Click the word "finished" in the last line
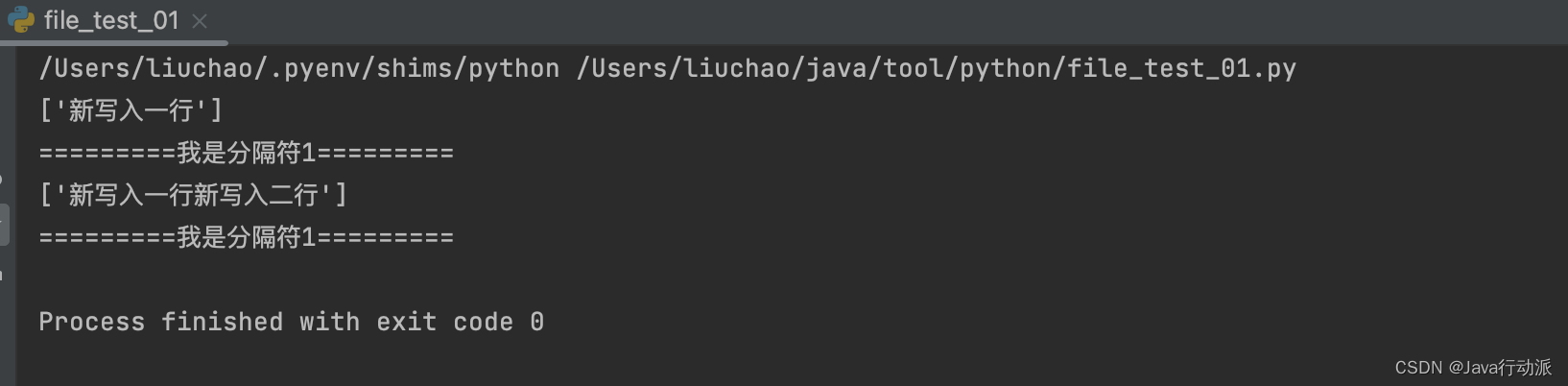 point(222,323)
